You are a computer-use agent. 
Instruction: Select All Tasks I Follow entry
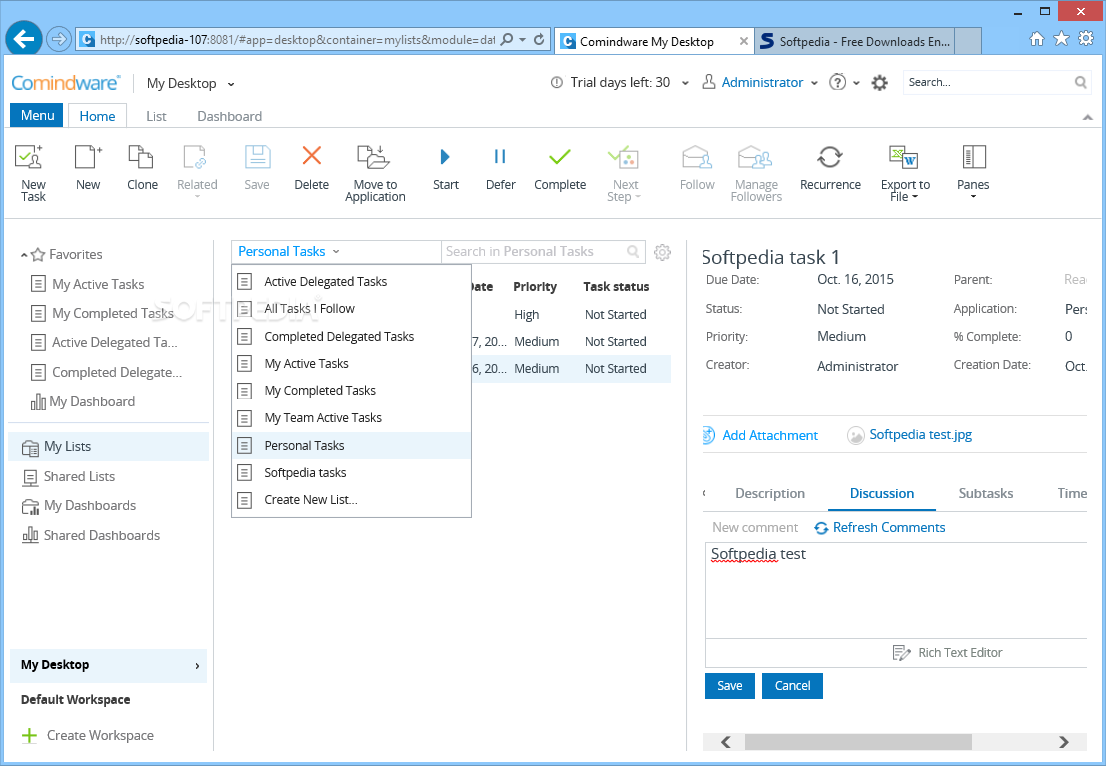pos(351,308)
